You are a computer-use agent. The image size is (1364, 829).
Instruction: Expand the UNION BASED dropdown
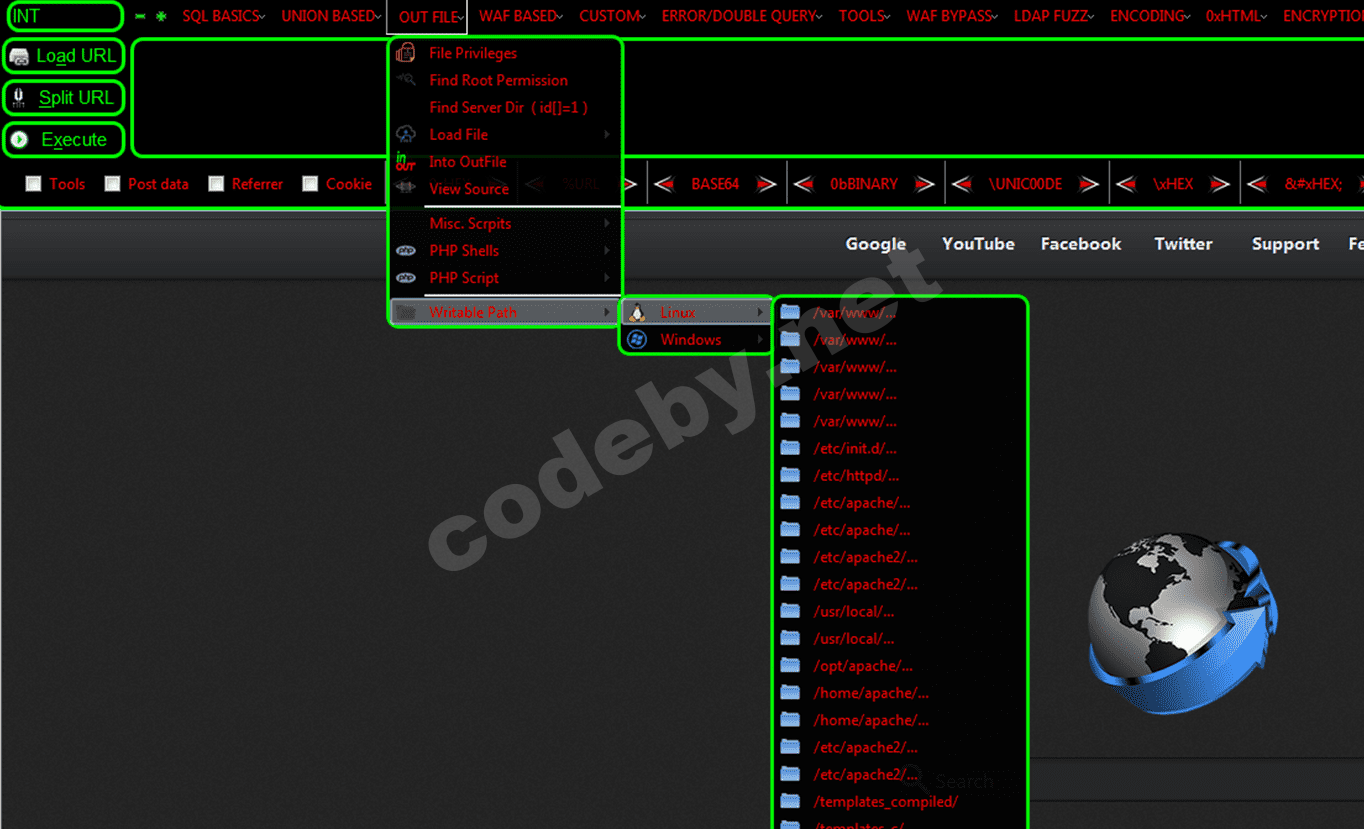[x=331, y=16]
